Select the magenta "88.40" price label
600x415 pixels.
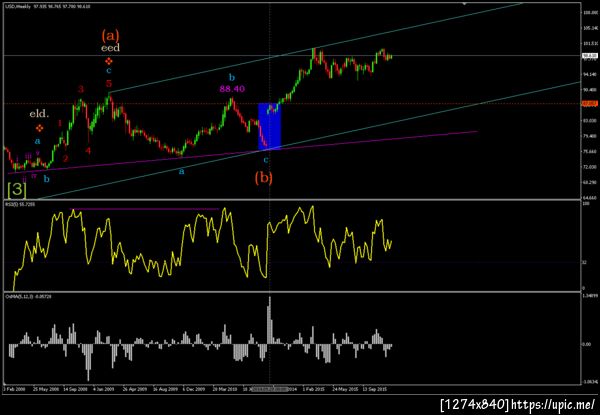tap(232, 89)
